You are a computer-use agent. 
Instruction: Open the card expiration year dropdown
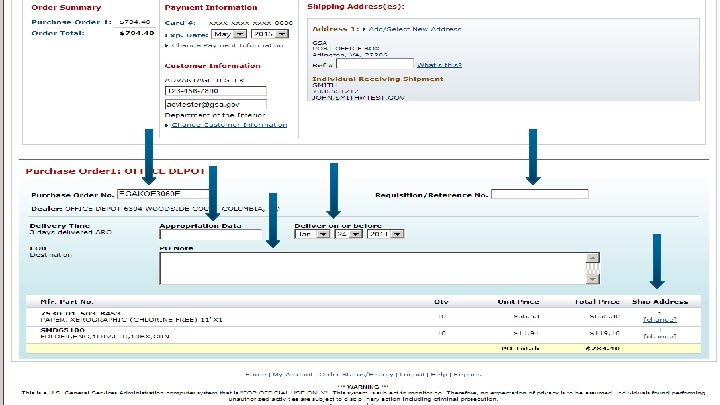(270, 34)
